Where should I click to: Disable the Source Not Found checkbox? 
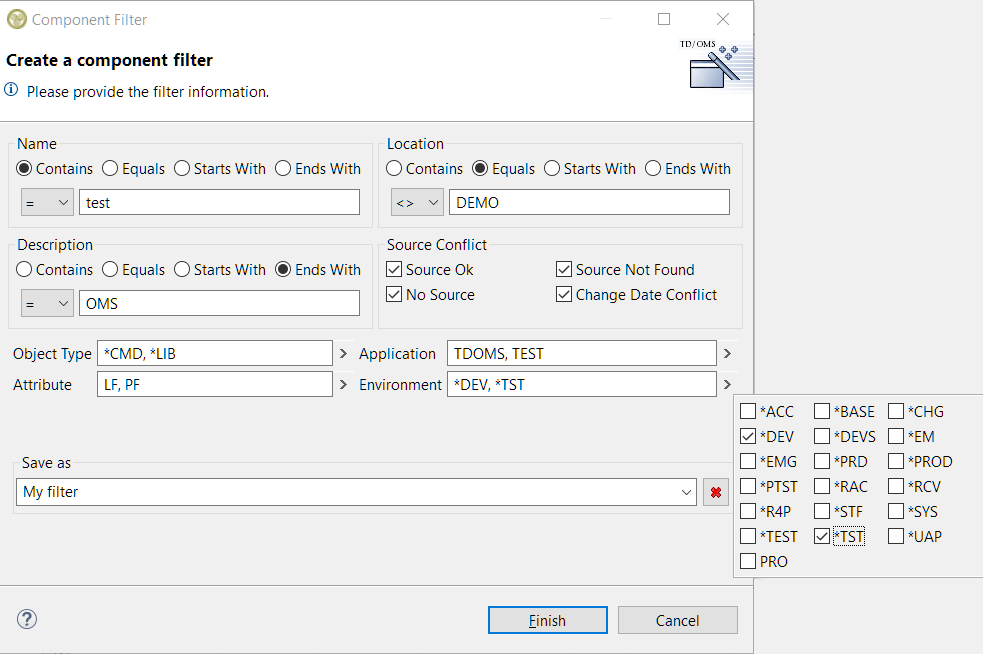[x=564, y=270]
